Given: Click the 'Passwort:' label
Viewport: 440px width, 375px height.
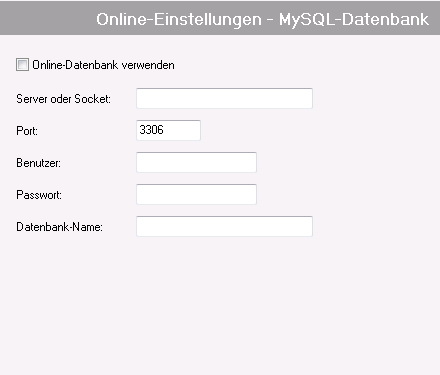Looking at the screenshot, I should coord(39,195).
